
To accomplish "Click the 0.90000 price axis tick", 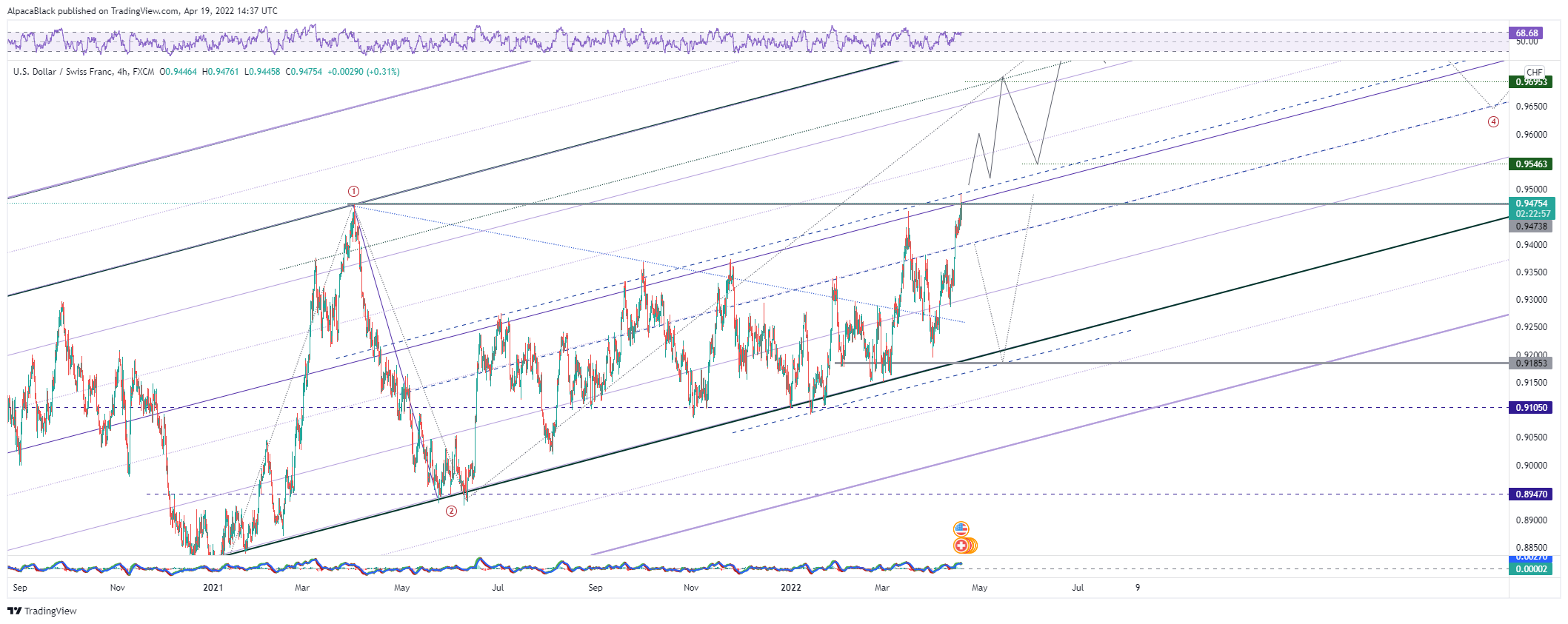I will click(x=1531, y=465).
